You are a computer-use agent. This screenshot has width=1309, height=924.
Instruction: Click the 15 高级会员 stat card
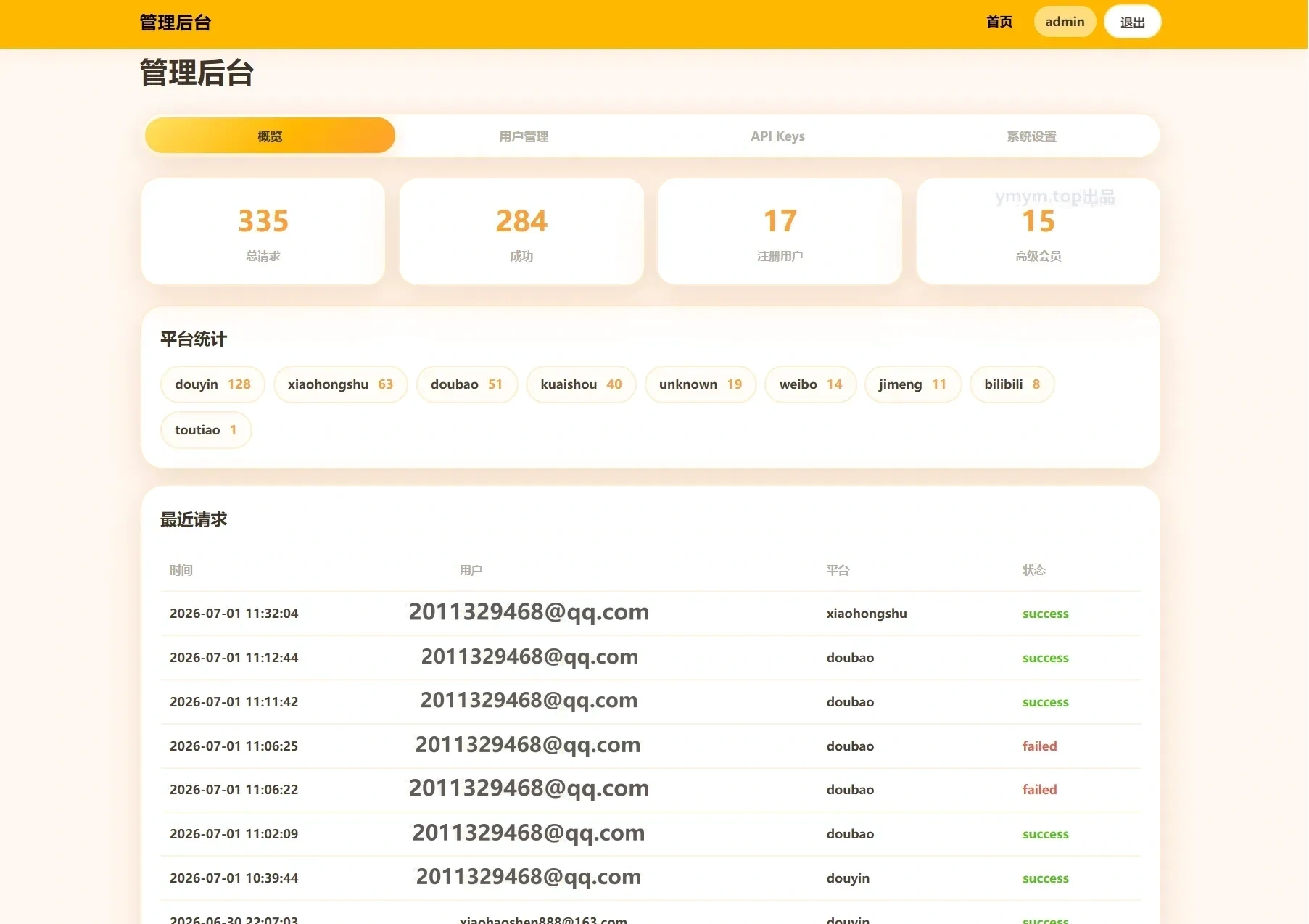click(1038, 231)
